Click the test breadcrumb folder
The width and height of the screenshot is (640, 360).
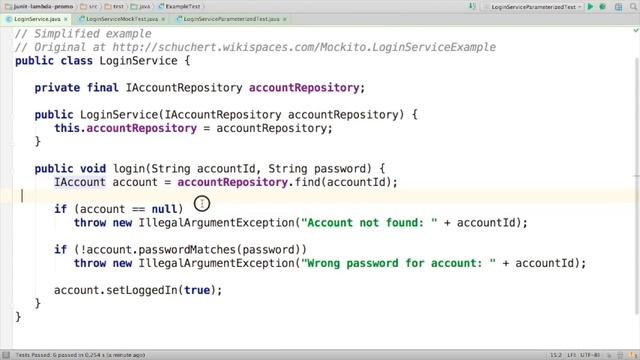click(114, 7)
